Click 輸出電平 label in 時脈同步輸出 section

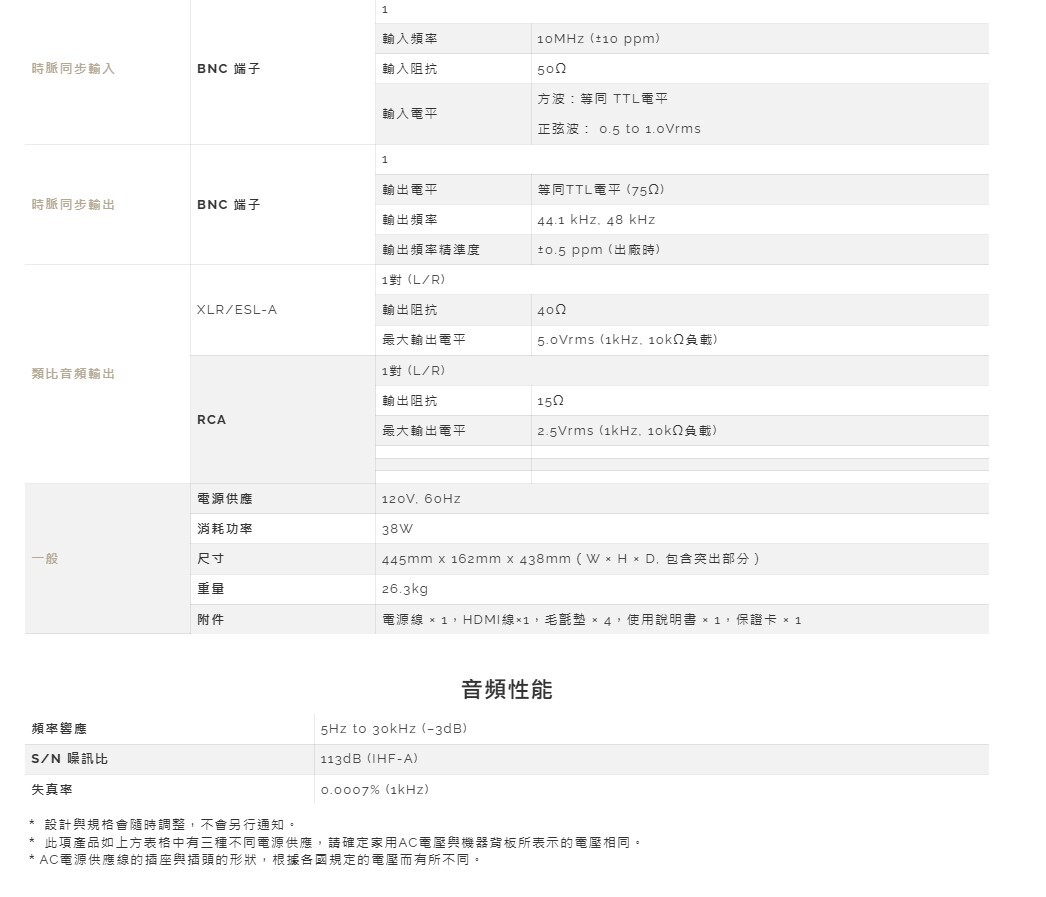point(410,189)
